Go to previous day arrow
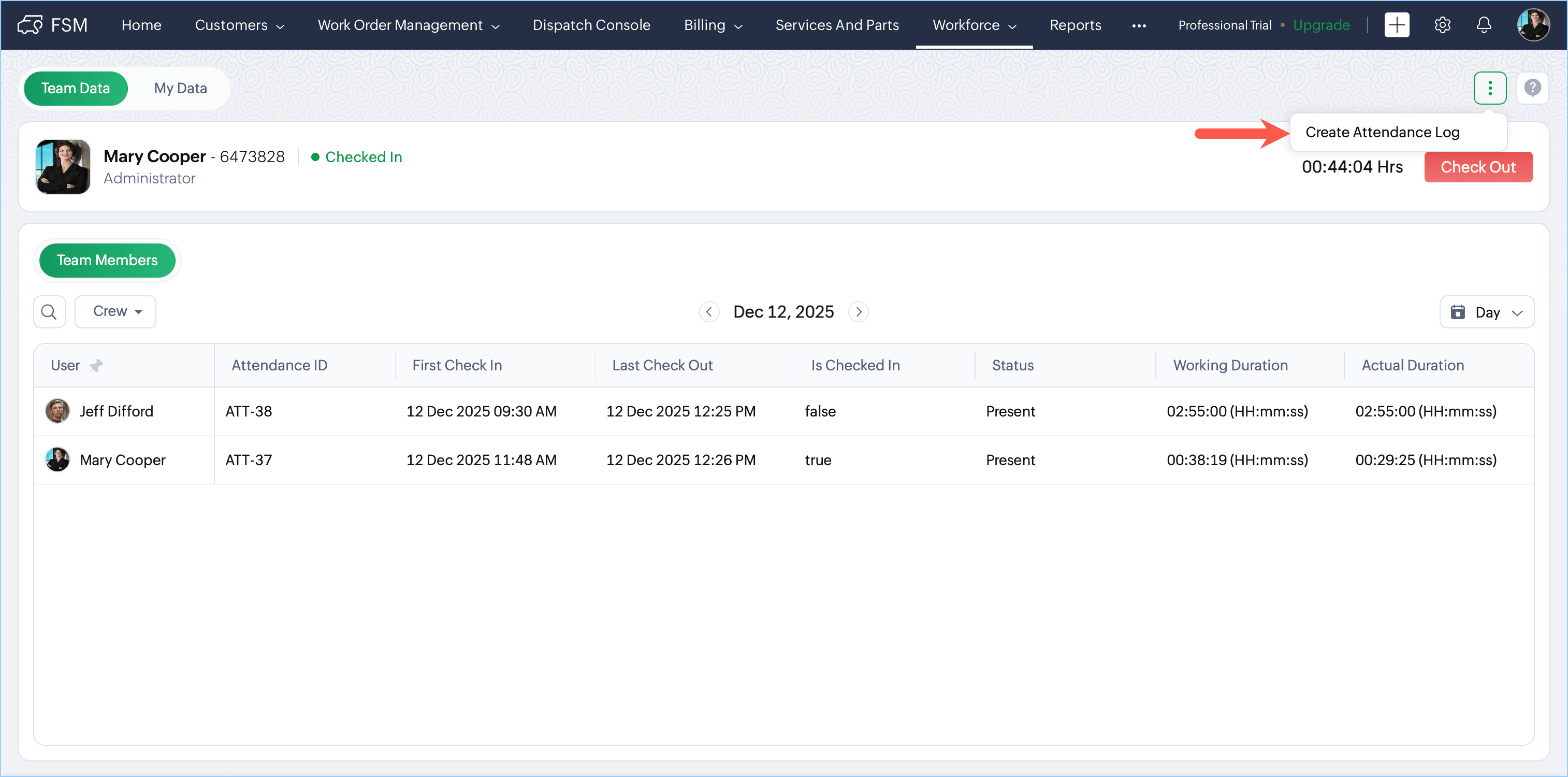 click(708, 312)
